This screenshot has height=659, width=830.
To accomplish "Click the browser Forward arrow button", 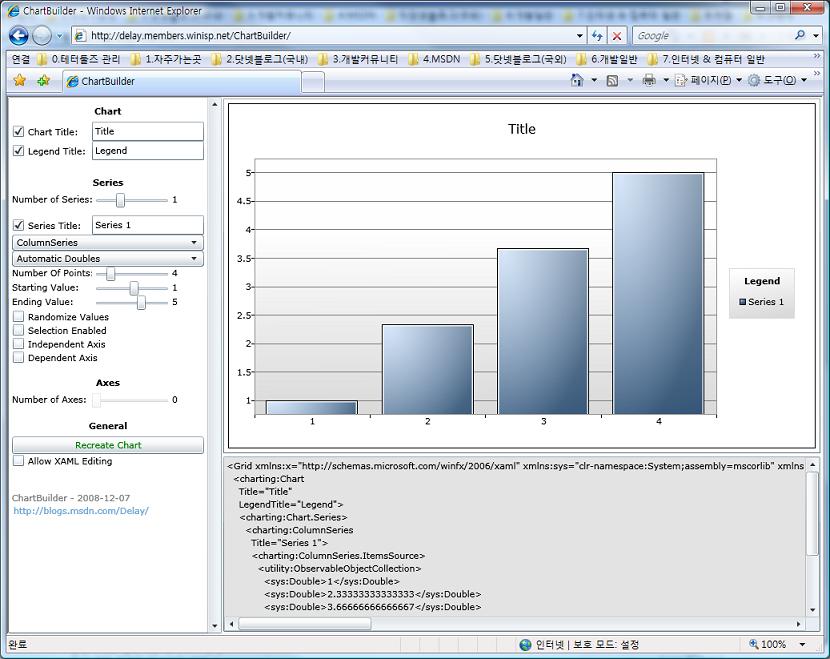I will pos(42,36).
